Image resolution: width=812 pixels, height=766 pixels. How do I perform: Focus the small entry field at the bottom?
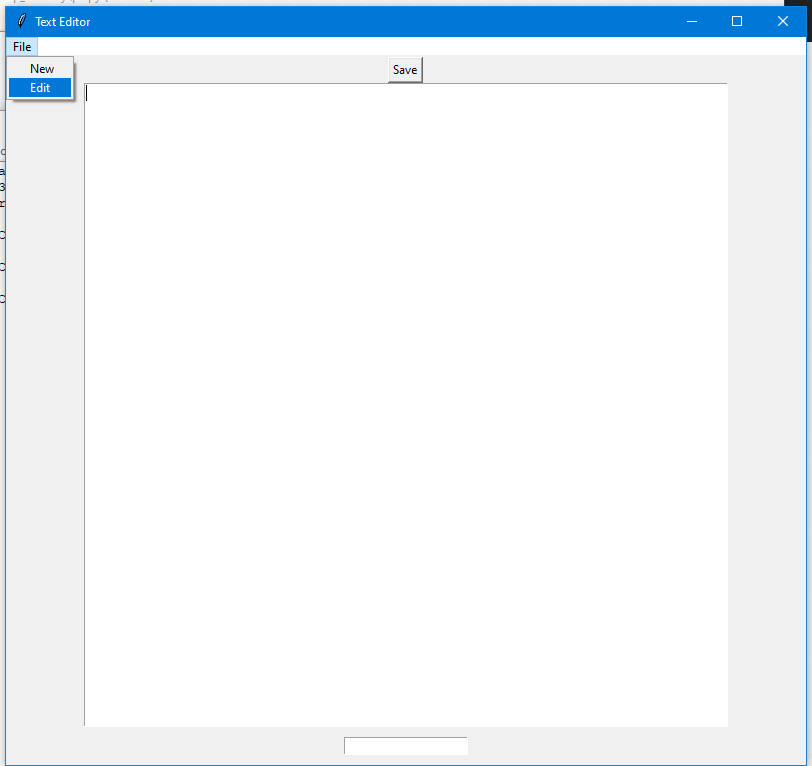point(406,746)
